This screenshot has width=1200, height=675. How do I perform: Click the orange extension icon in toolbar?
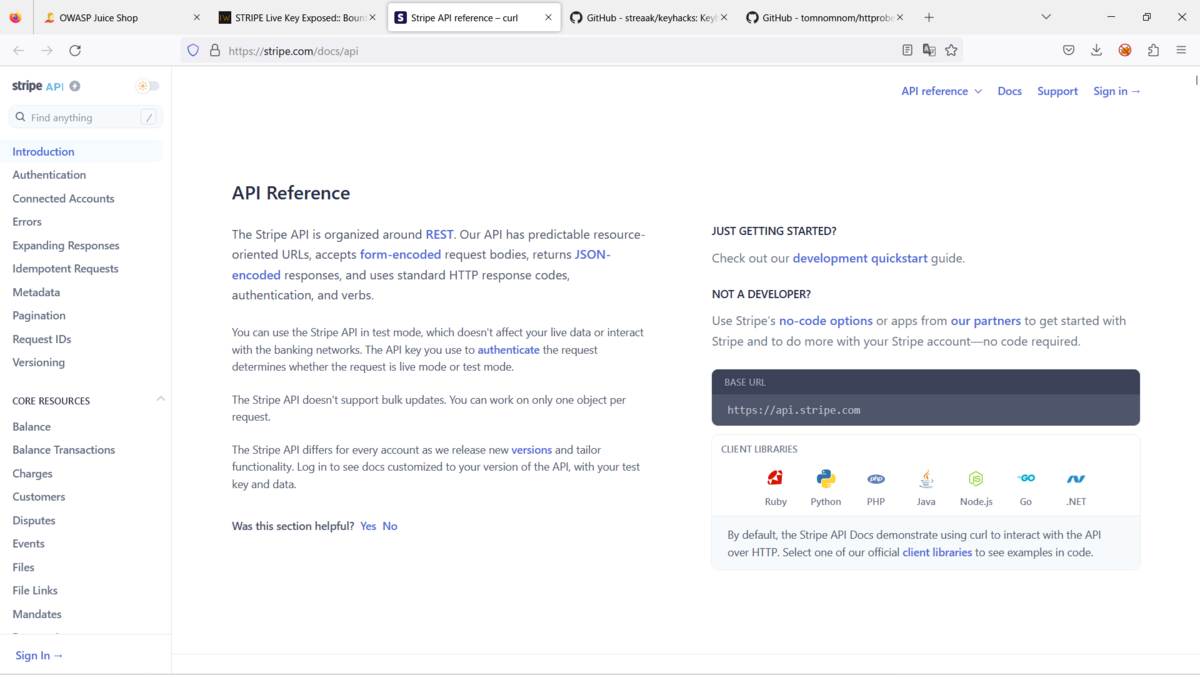point(1125,50)
